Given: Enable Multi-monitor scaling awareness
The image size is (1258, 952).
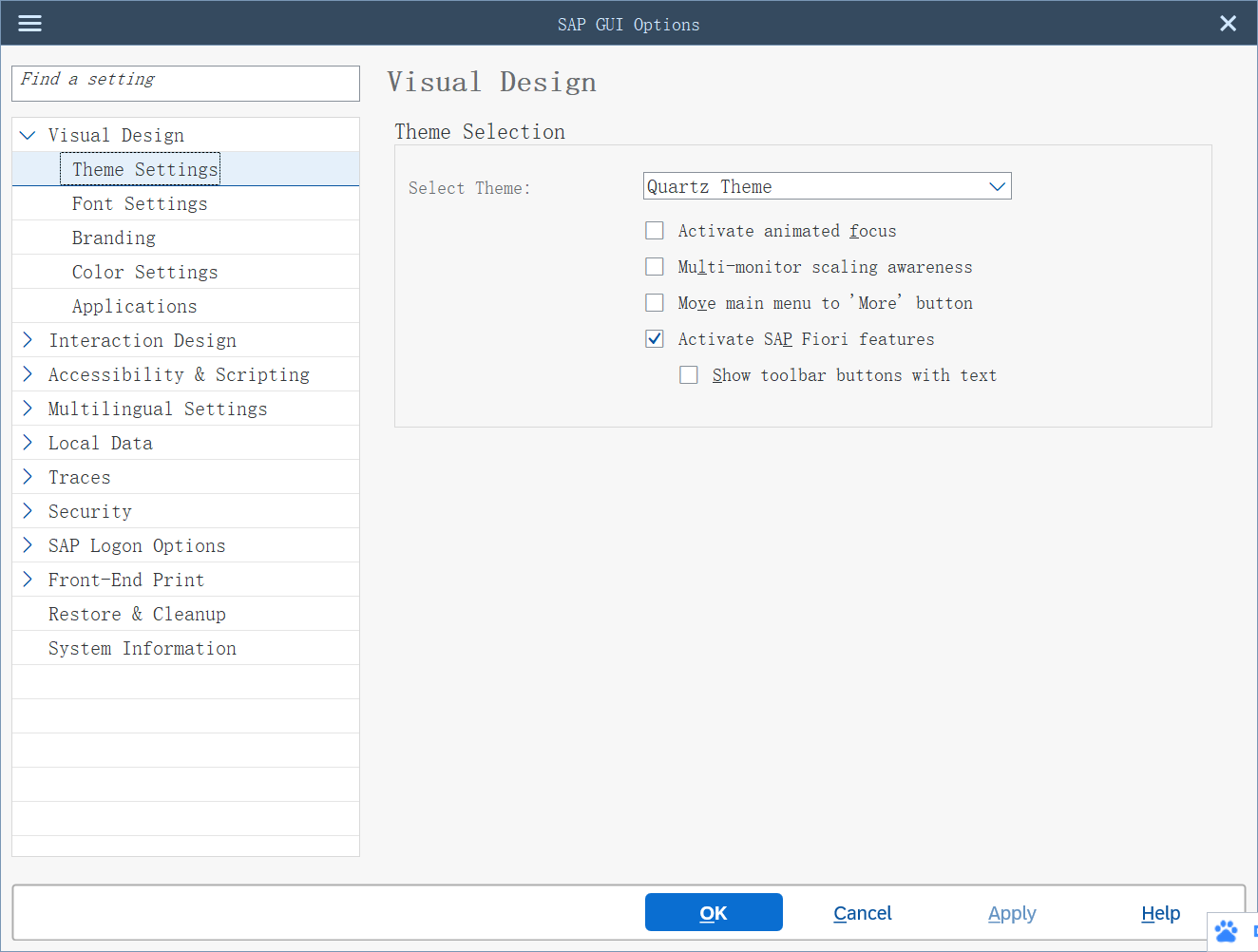Looking at the screenshot, I should 654,266.
